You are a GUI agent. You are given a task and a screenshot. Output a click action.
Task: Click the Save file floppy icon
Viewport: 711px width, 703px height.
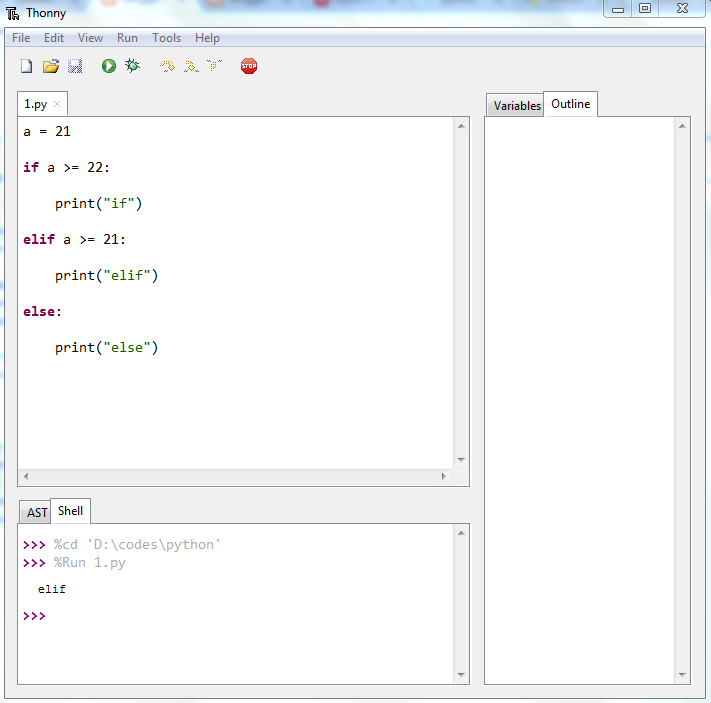[x=75, y=66]
